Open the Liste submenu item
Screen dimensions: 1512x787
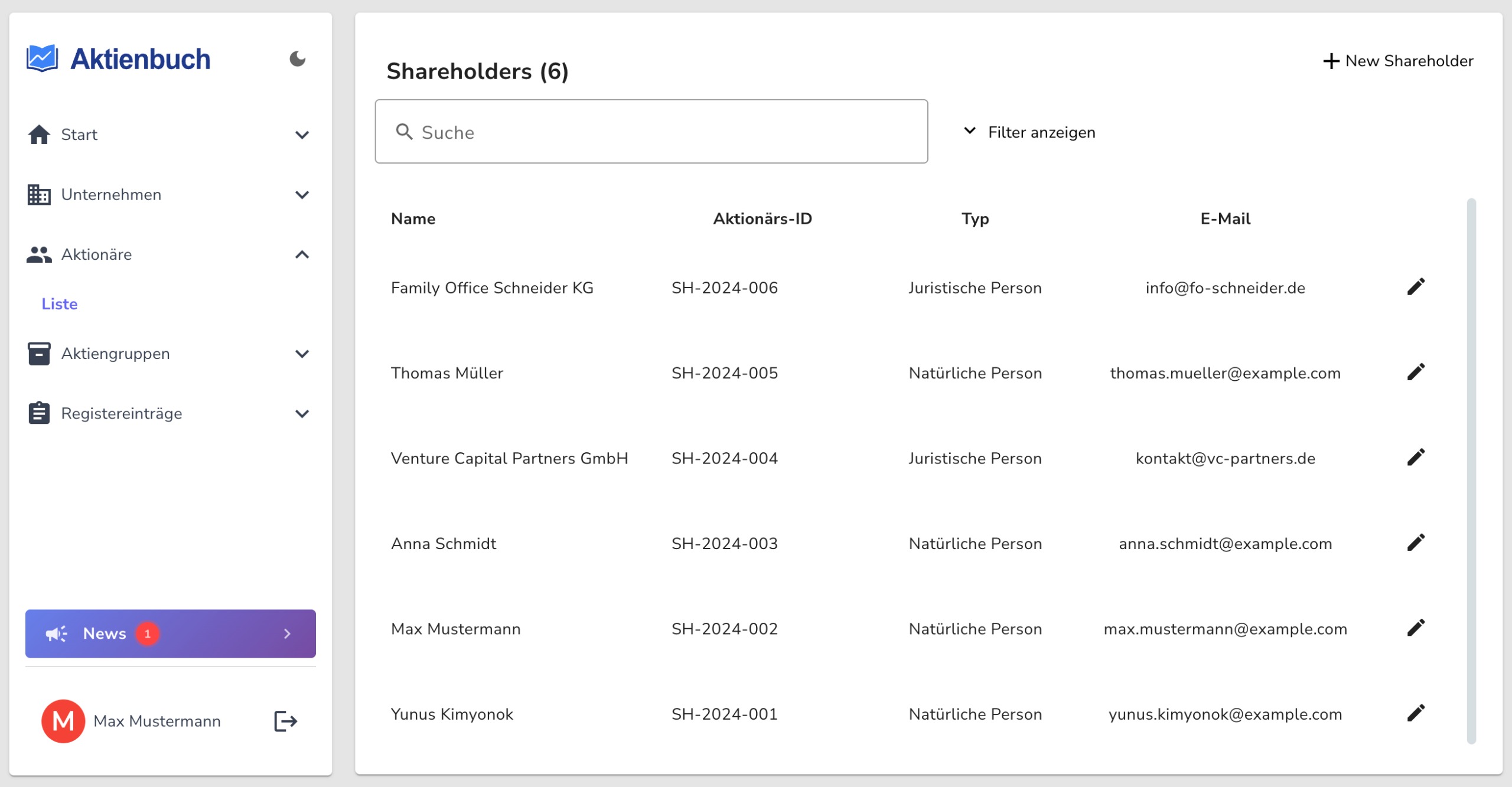click(60, 304)
